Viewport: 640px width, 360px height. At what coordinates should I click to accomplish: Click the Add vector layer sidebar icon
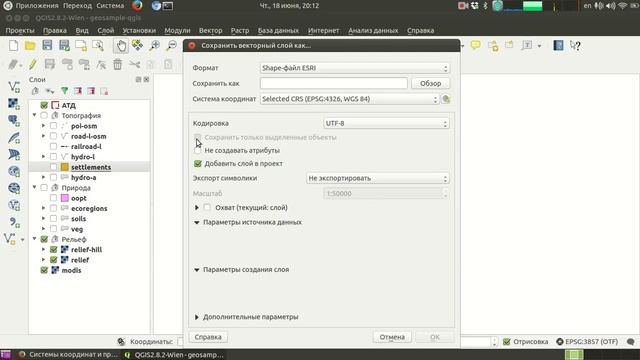tap(13, 87)
